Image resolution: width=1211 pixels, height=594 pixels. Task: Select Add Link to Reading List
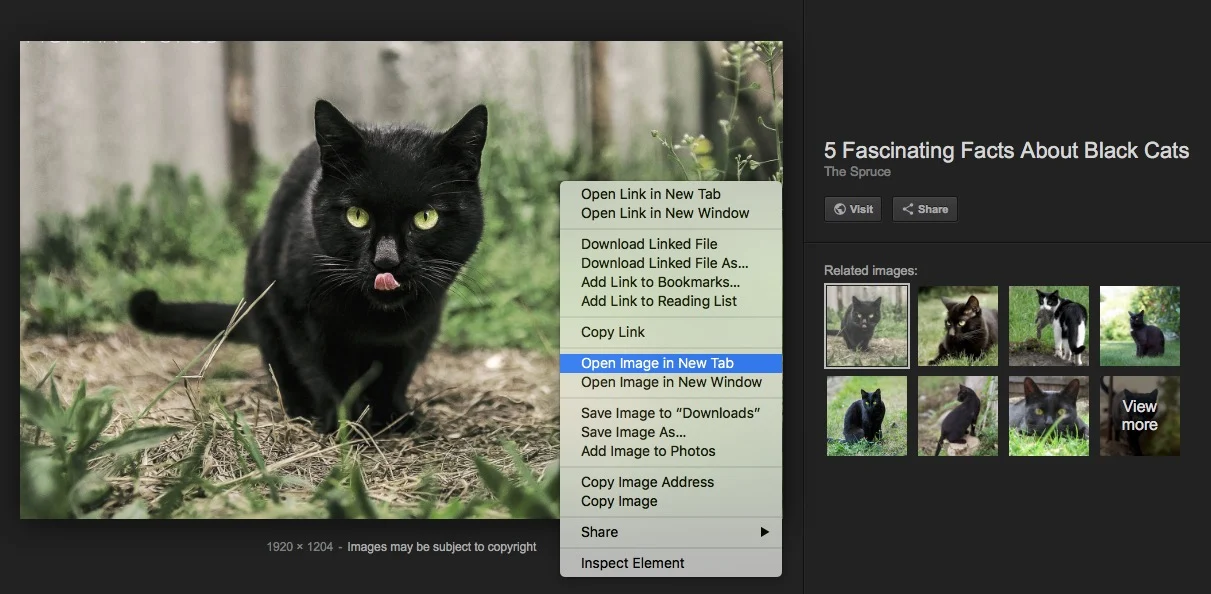pyautogui.click(x=658, y=301)
